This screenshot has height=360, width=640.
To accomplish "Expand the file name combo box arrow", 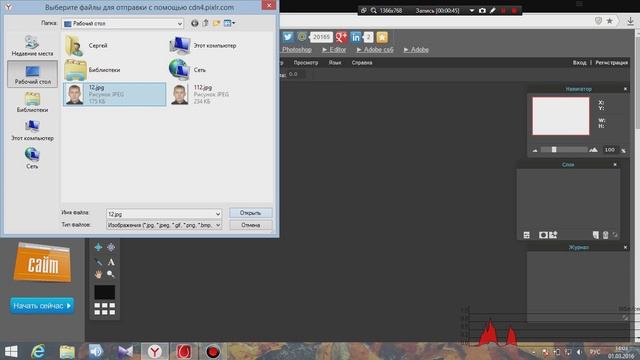I will click(218, 214).
